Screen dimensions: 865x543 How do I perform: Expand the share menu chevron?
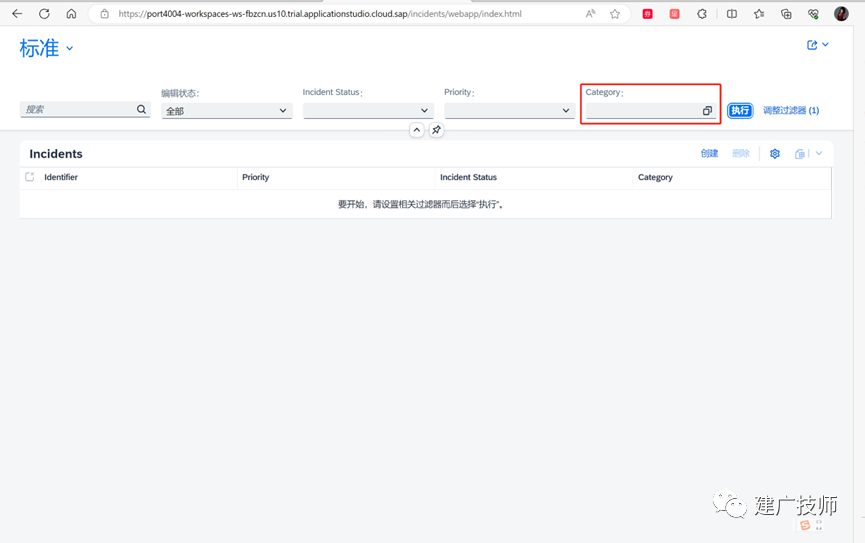[825, 45]
